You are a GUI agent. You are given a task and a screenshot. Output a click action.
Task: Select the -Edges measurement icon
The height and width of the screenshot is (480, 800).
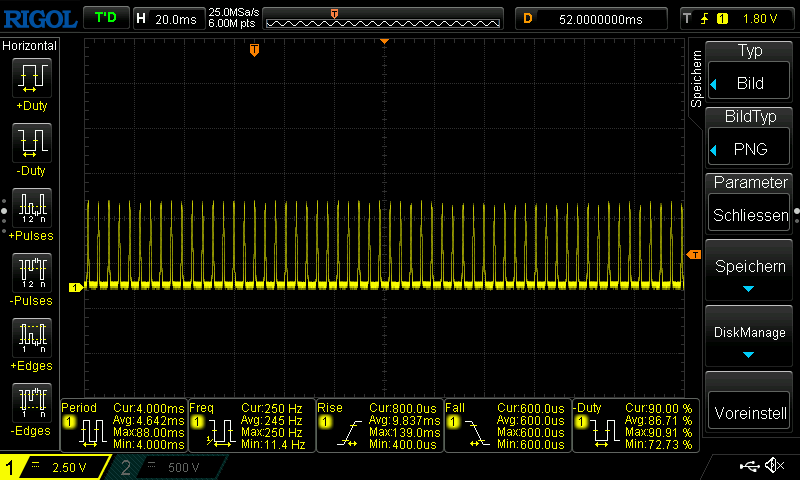coord(32,402)
